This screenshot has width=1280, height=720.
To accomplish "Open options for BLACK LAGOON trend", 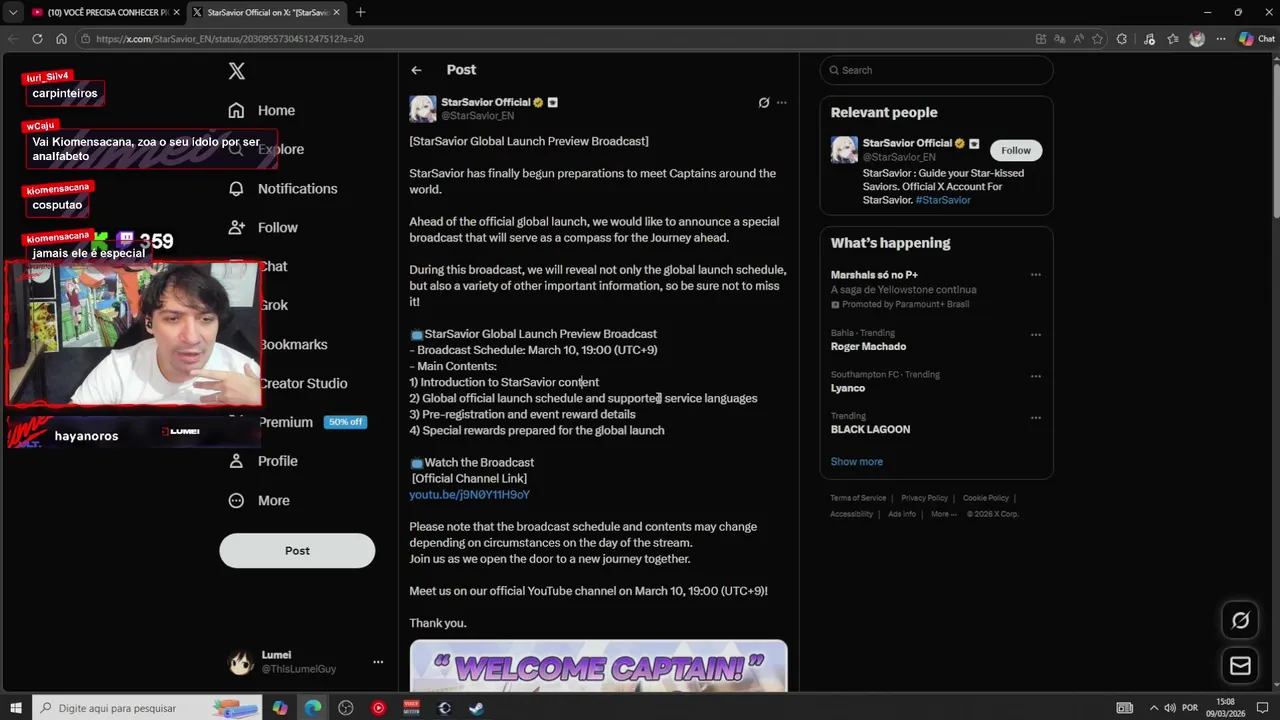I will (x=1036, y=417).
